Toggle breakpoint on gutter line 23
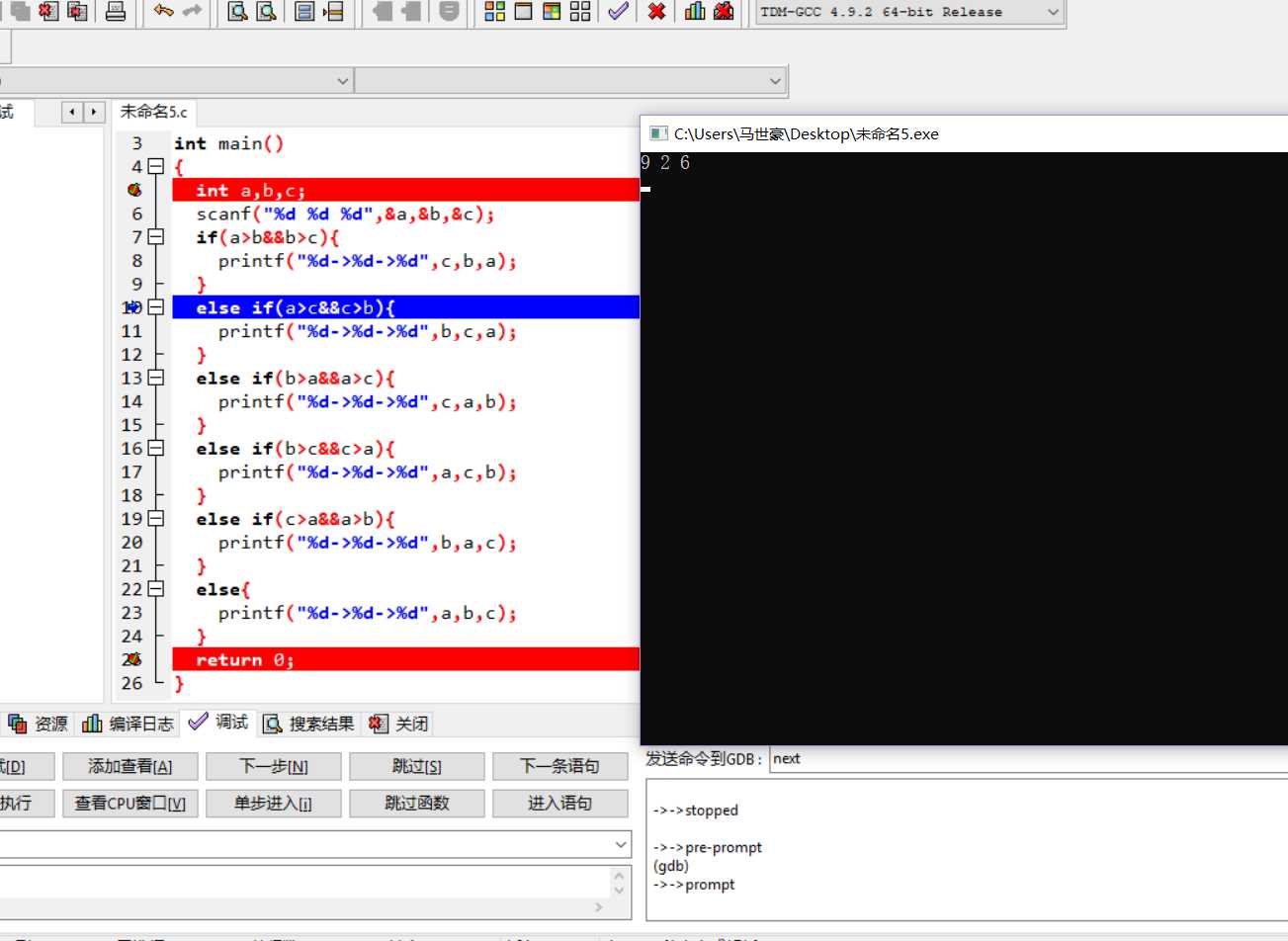1288x941 pixels. pyautogui.click(x=132, y=613)
